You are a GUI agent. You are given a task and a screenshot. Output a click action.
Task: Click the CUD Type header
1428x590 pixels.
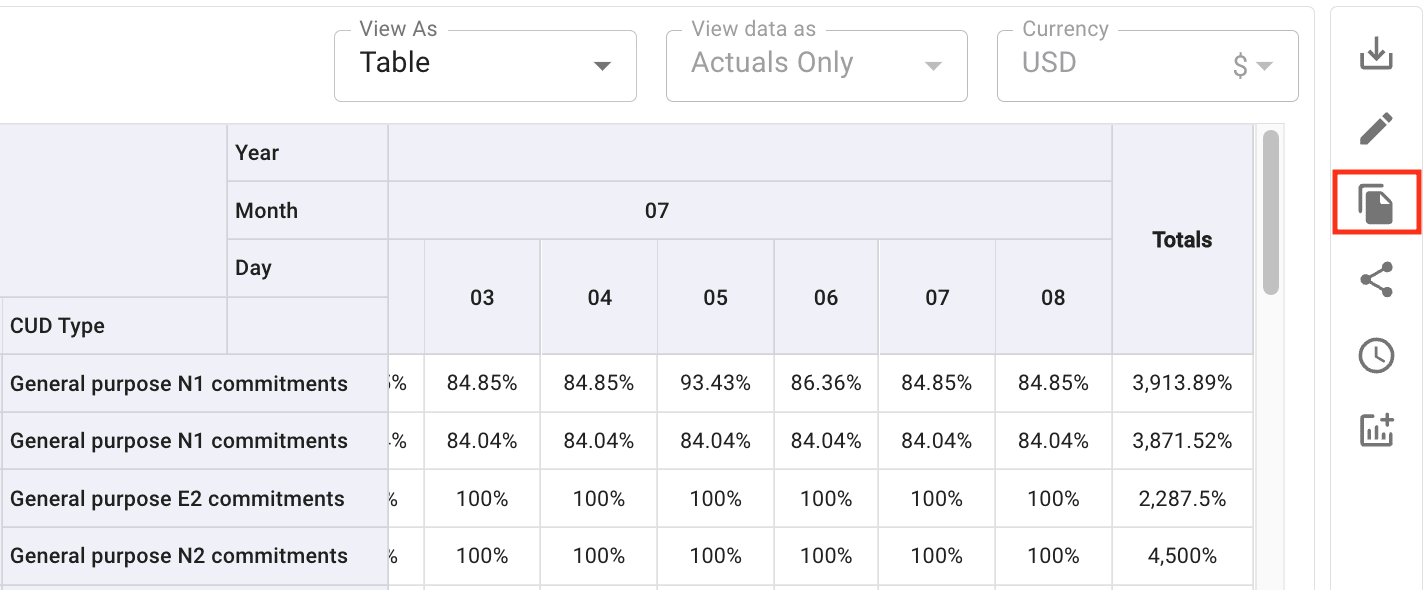(58, 326)
